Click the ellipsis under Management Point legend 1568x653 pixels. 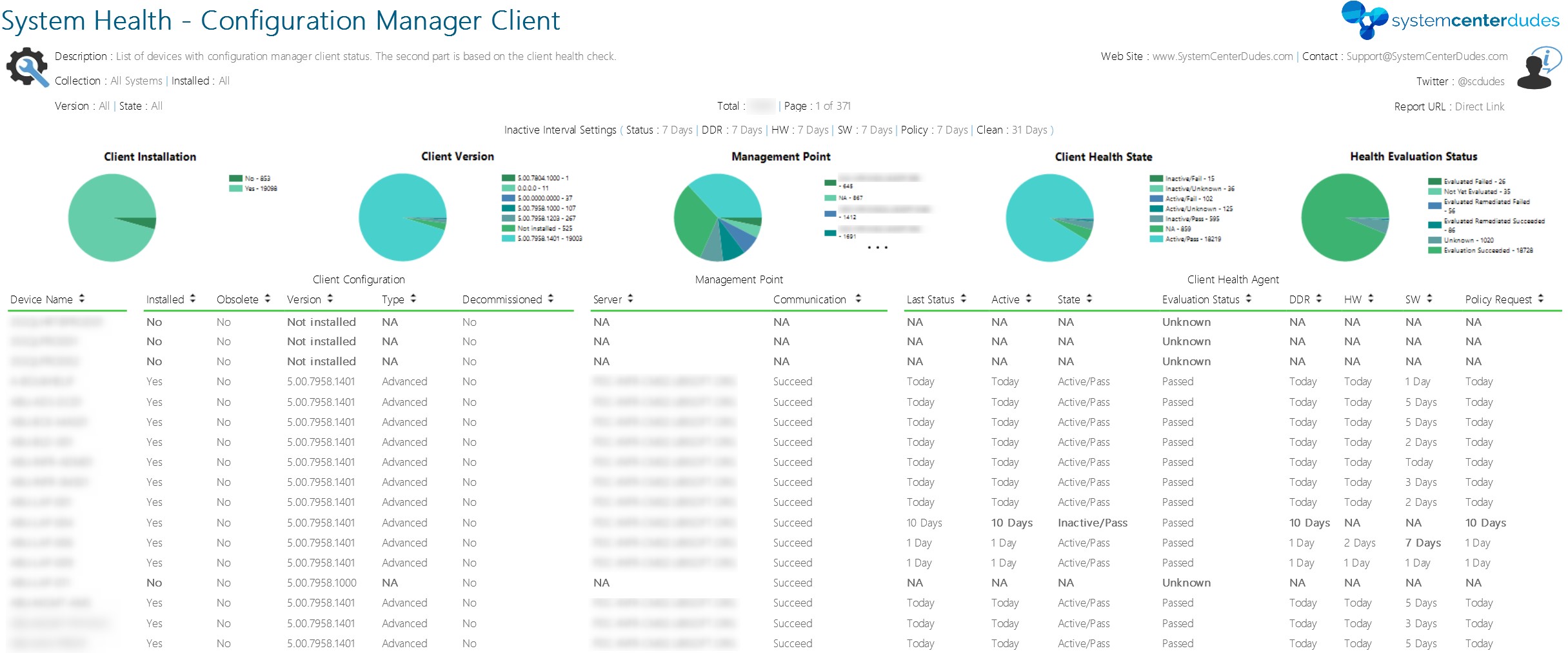point(877,248)
